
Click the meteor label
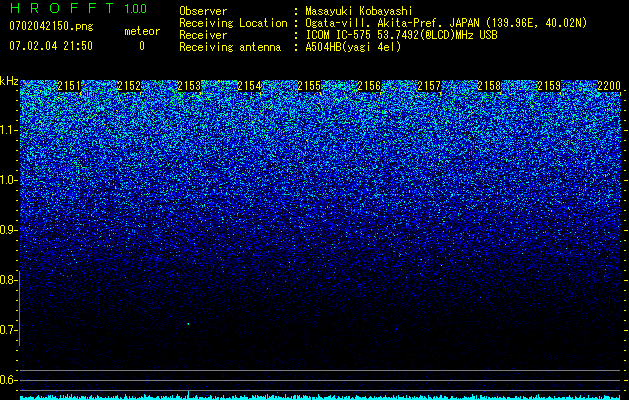pyautogui.click(x=142, y=31)
